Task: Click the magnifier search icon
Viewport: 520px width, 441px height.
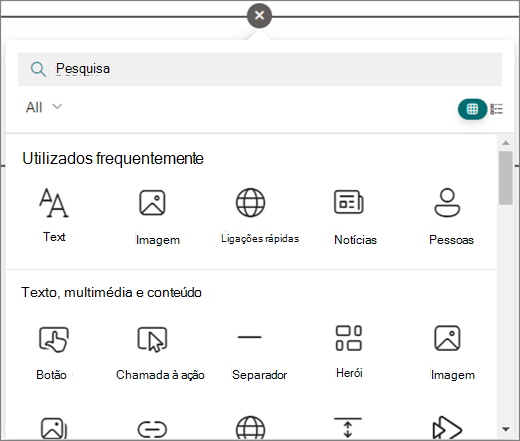Action: pyautogui.click(x=38, y=69)
